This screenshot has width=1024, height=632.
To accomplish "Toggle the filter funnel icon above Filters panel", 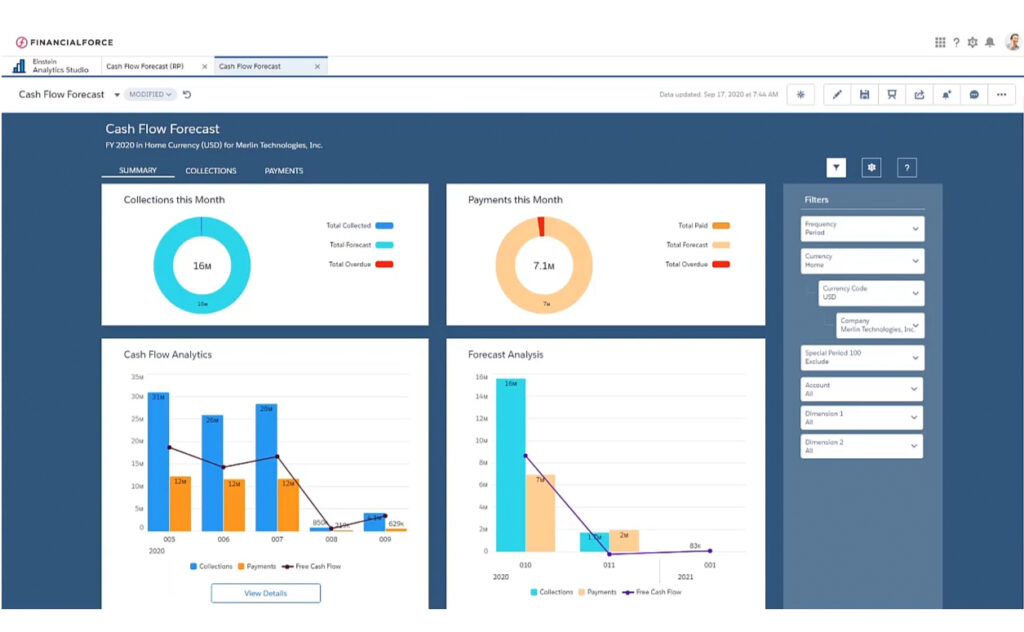I will [x=836, y=168].
